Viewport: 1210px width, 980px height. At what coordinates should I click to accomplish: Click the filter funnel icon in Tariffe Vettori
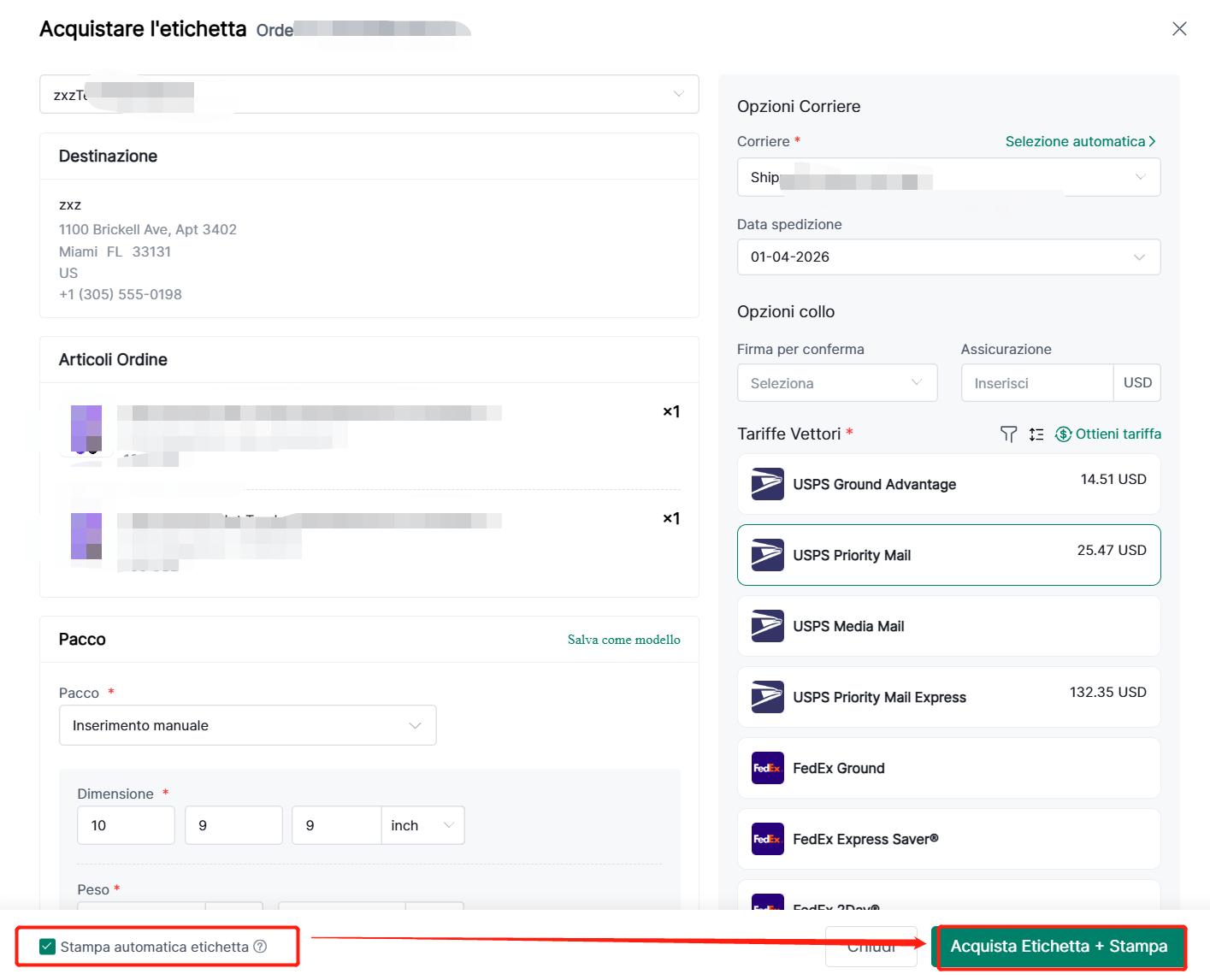[1008, 434]
